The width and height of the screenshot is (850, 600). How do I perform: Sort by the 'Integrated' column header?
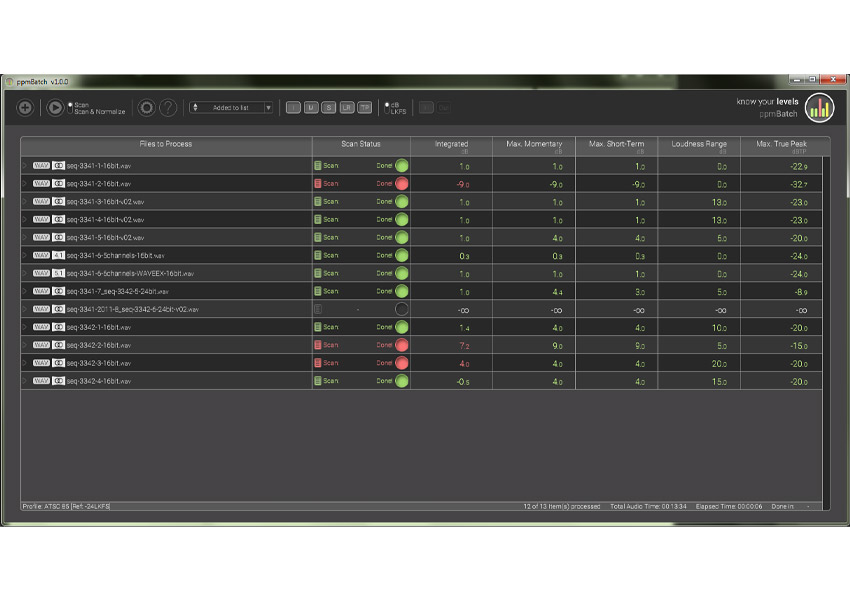452,146
